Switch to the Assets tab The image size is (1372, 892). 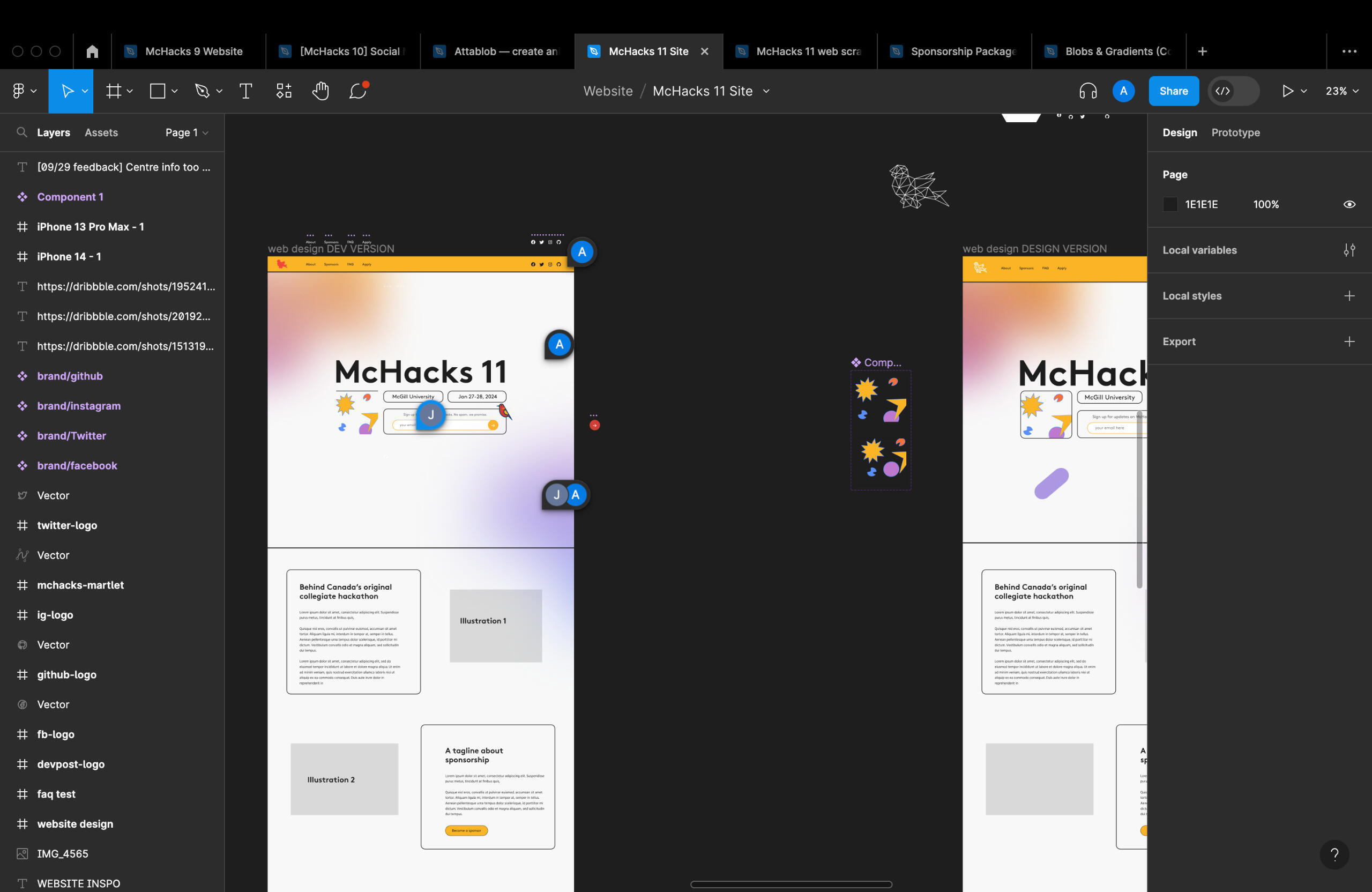(x=101, y=132)
